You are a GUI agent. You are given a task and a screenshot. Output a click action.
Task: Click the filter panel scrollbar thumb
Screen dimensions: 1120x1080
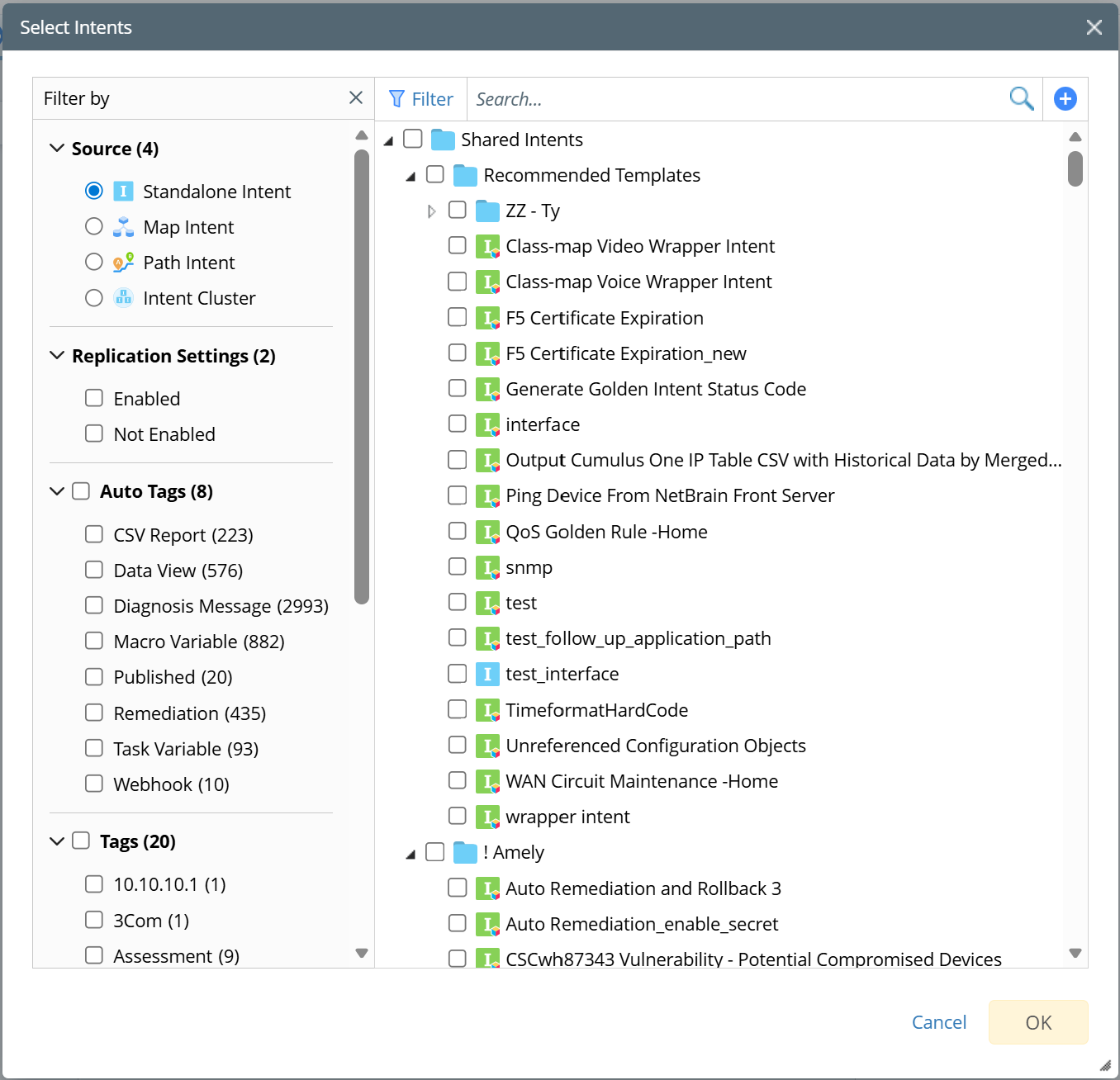tap(361, 377)
